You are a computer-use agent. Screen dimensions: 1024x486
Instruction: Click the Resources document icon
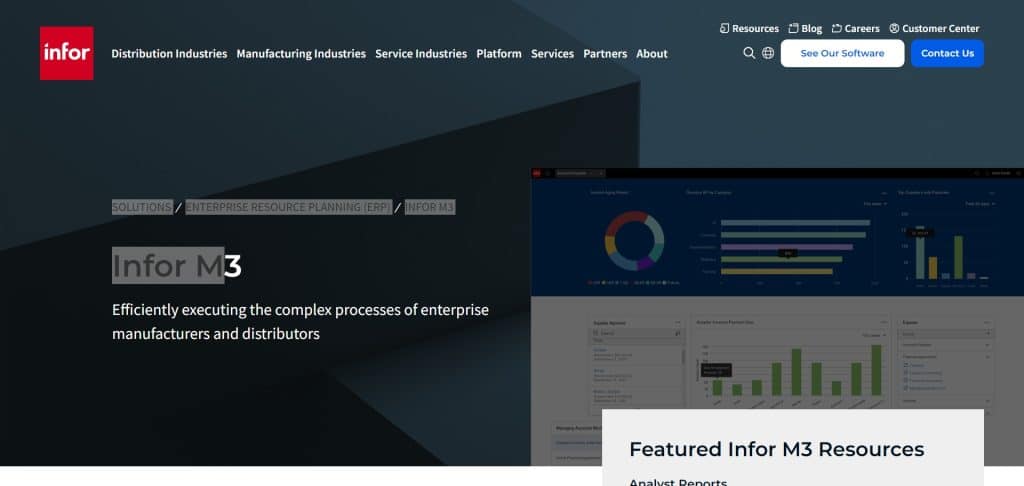[724, 28]
